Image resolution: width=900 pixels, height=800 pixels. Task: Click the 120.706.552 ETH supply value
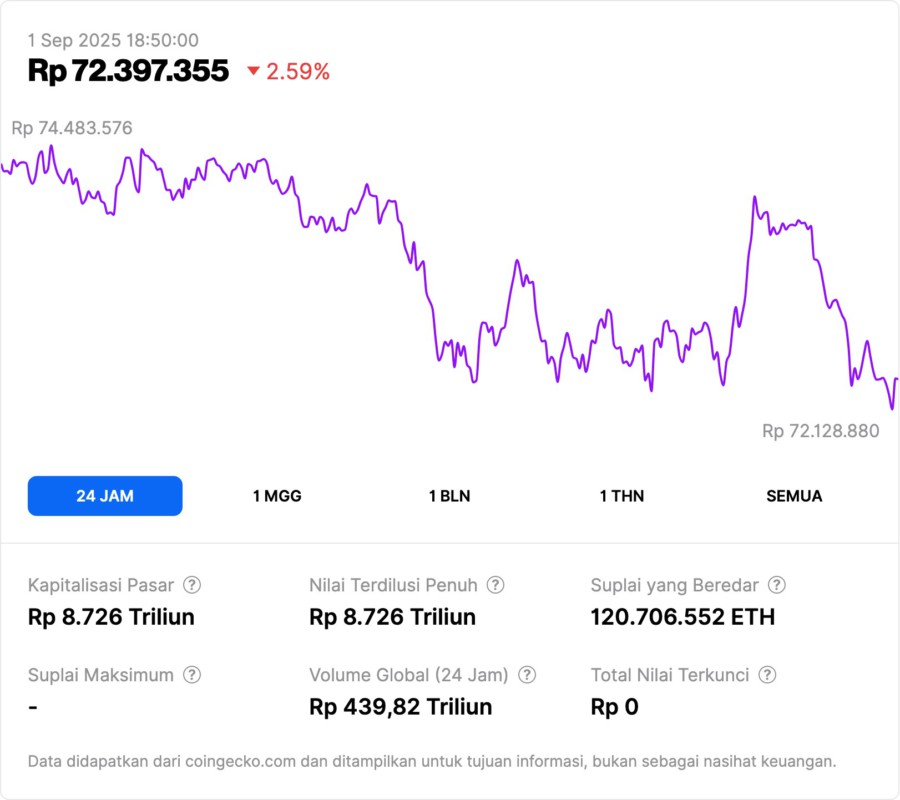pyautogui.click(x=683, y=617)
